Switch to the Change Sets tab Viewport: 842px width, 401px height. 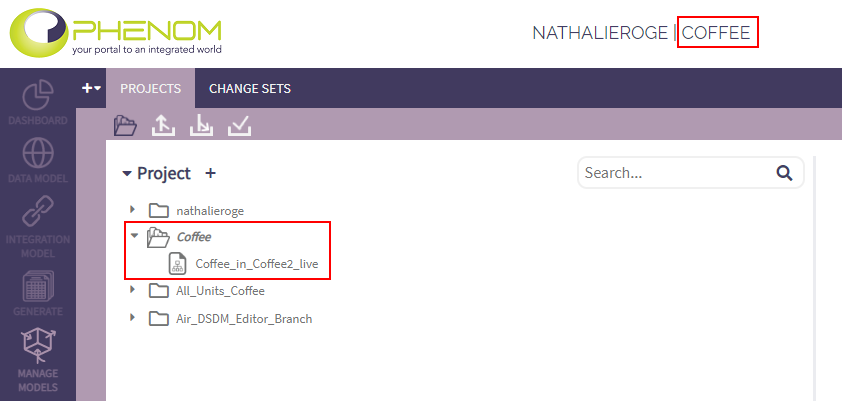tap(249, 89)
